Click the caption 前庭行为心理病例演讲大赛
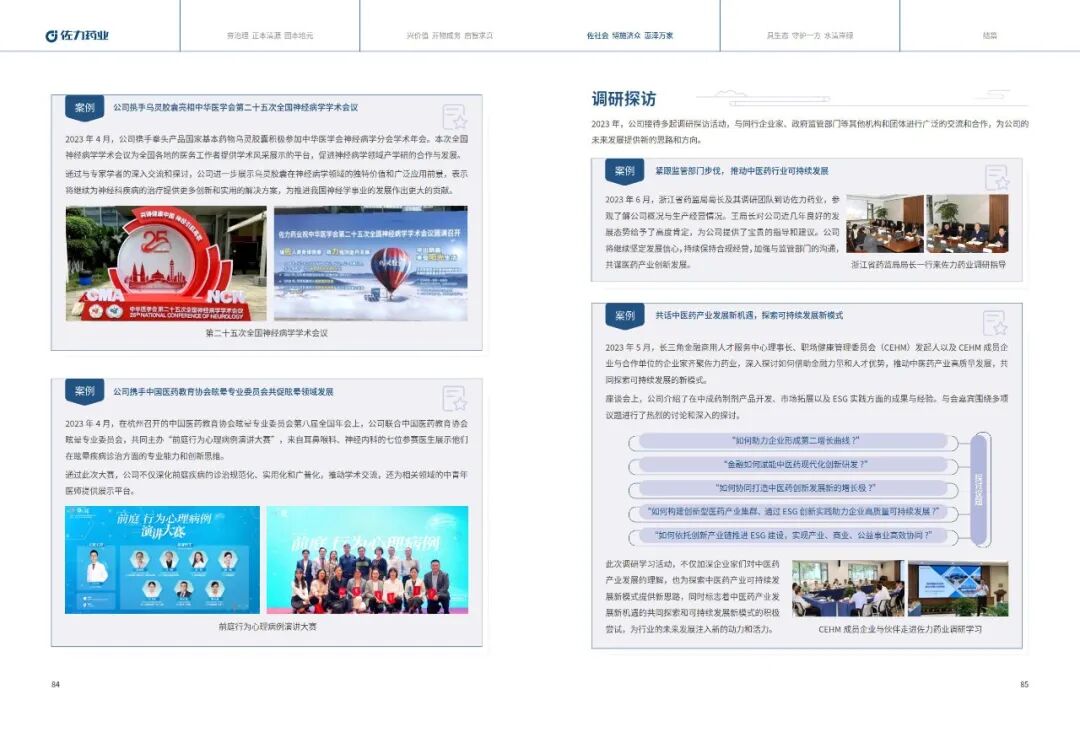The height and width of the screenshot is (732, 1080). coord(267,627)
